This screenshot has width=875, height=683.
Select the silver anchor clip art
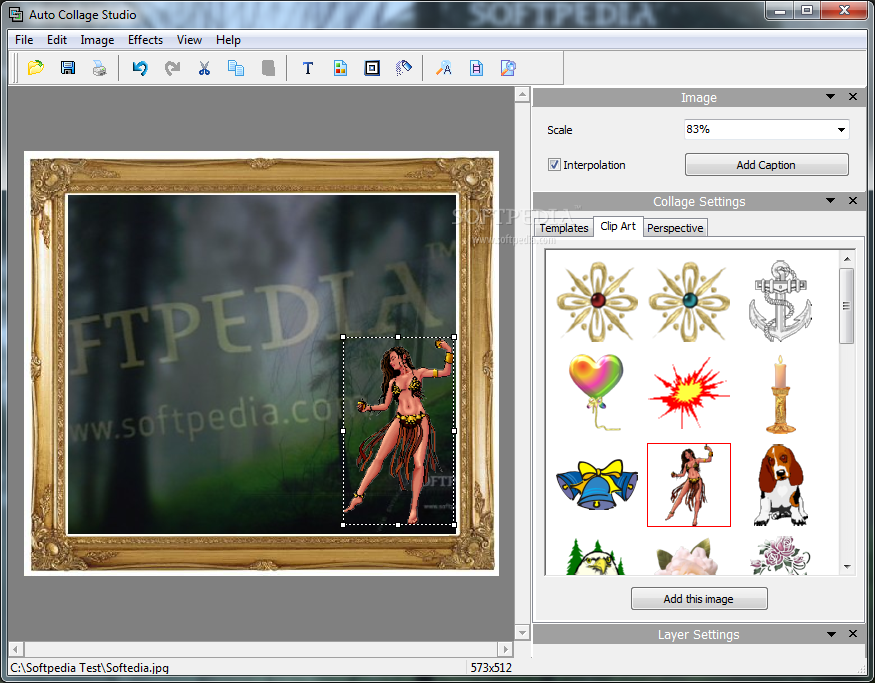coord(780,301)
